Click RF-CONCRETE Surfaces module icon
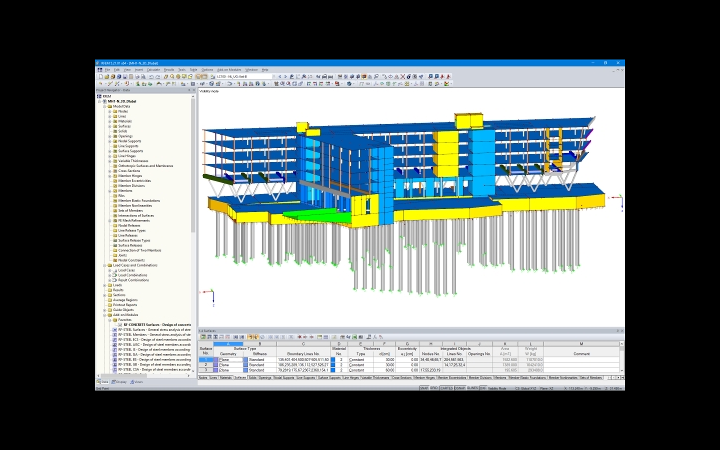 click(120, 325)
